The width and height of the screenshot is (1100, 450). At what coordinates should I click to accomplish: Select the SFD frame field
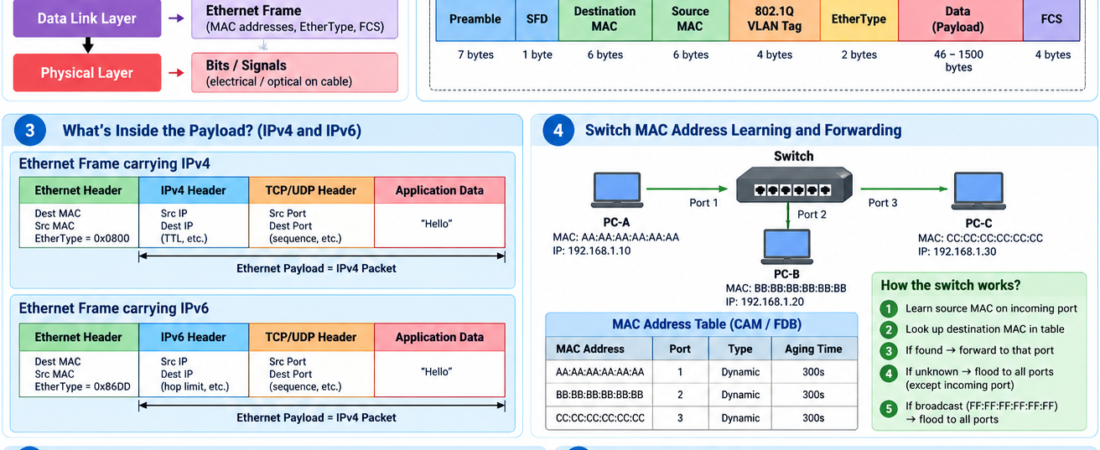(x=537, y=20)
